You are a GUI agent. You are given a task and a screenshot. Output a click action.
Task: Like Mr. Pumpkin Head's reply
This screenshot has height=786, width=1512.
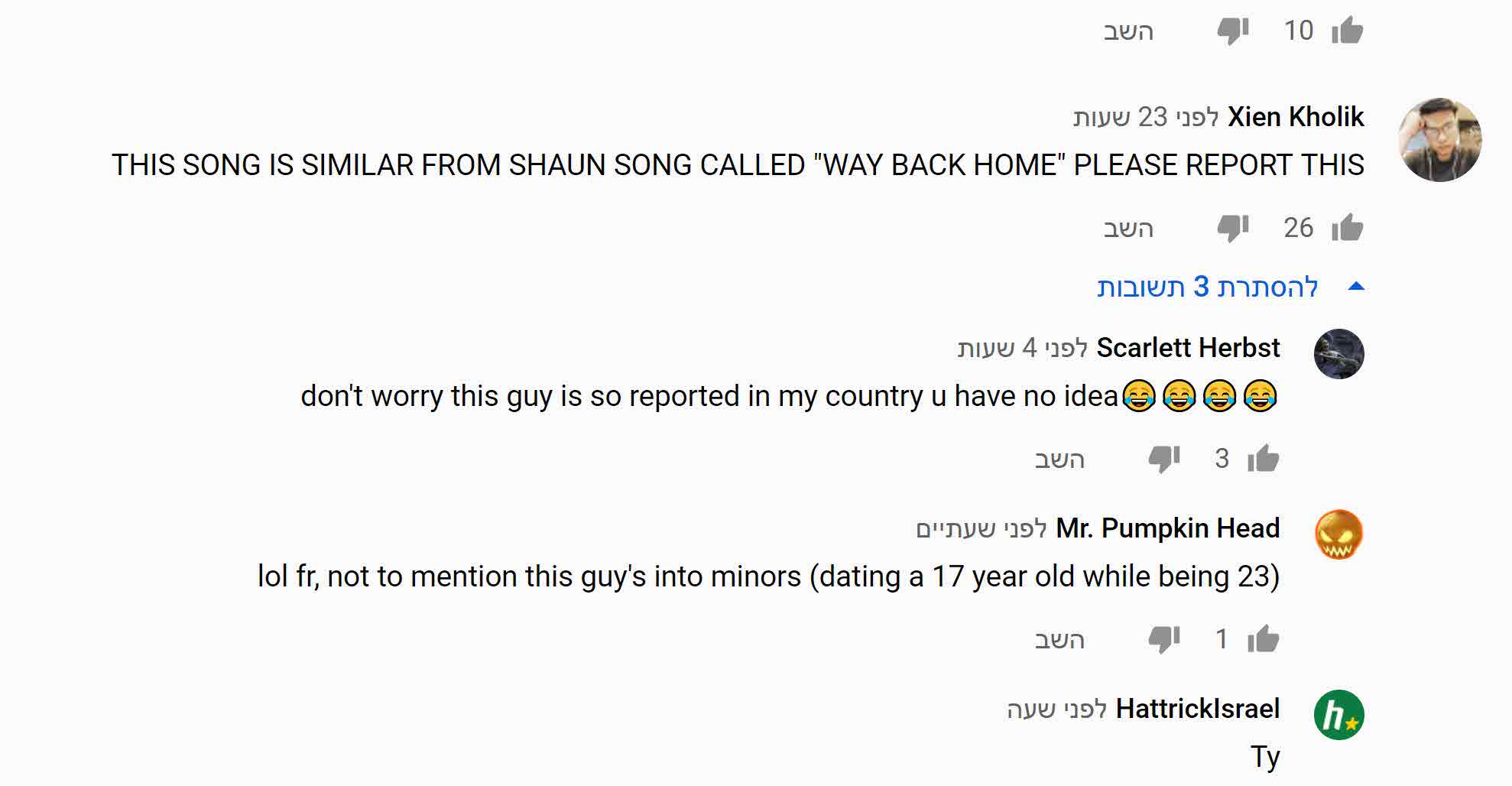(x=1263, y=639)
